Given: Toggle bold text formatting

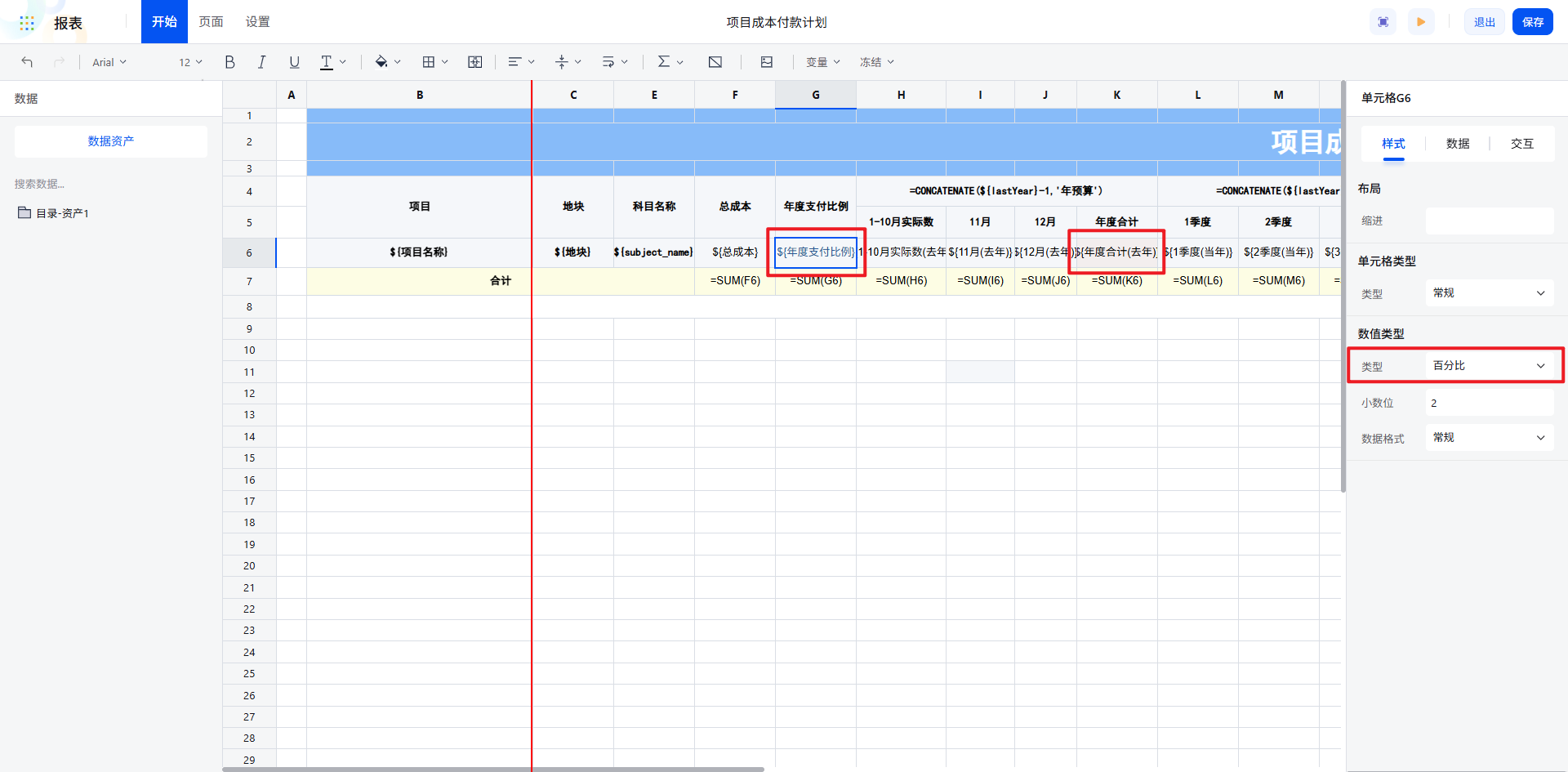Looking at the screenshot, I should [229, 62].
